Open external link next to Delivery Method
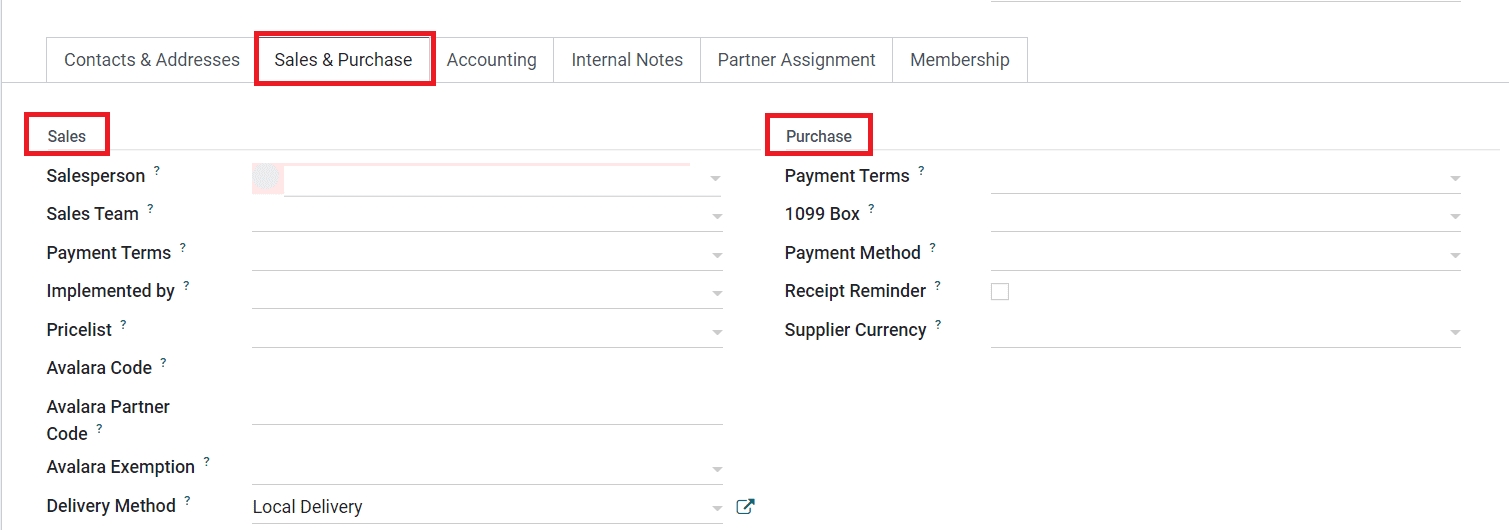Viewport: 1509px width, 530px height. 745,506
